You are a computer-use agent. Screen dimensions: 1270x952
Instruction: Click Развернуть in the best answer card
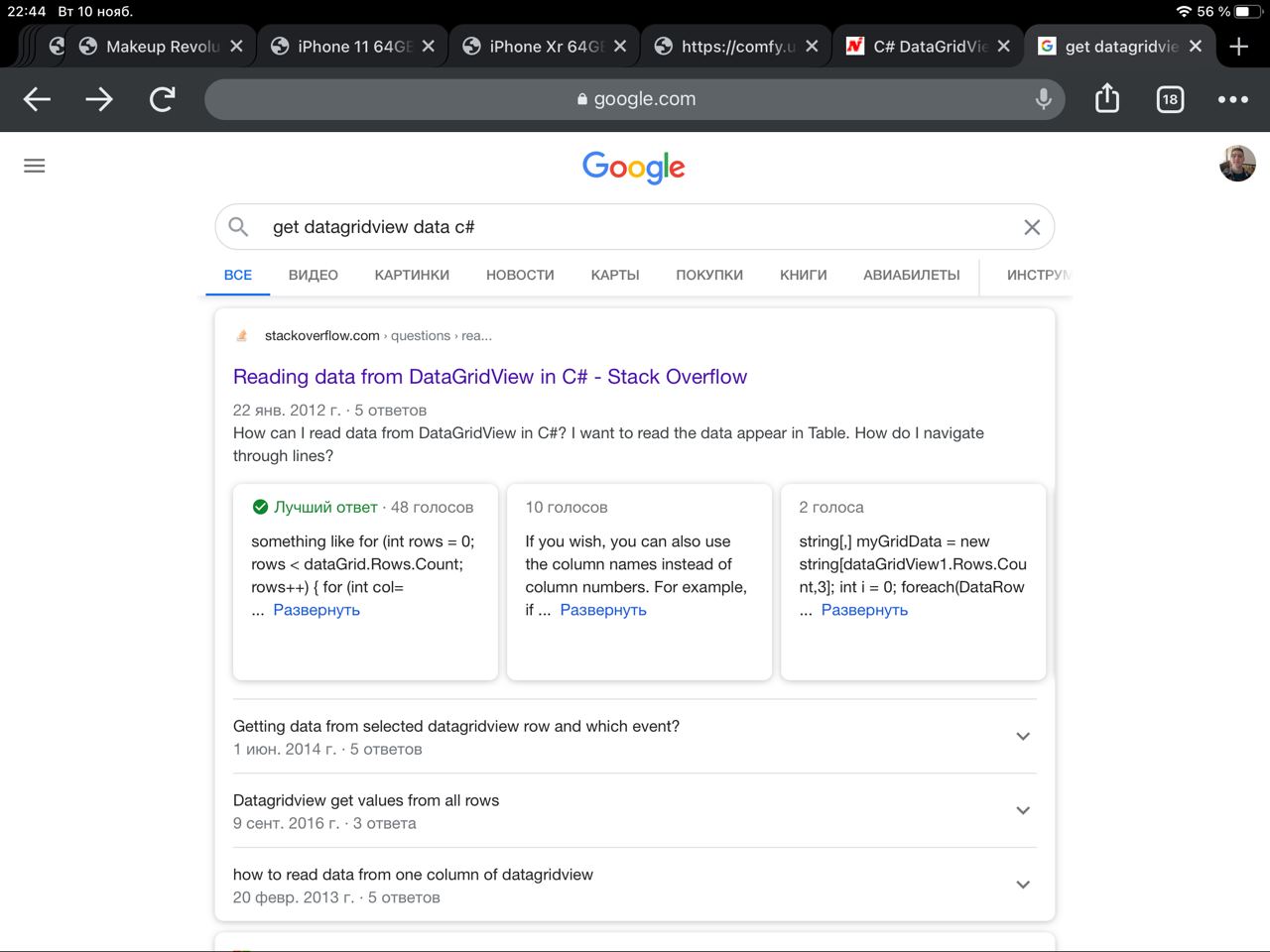point(317,610)
